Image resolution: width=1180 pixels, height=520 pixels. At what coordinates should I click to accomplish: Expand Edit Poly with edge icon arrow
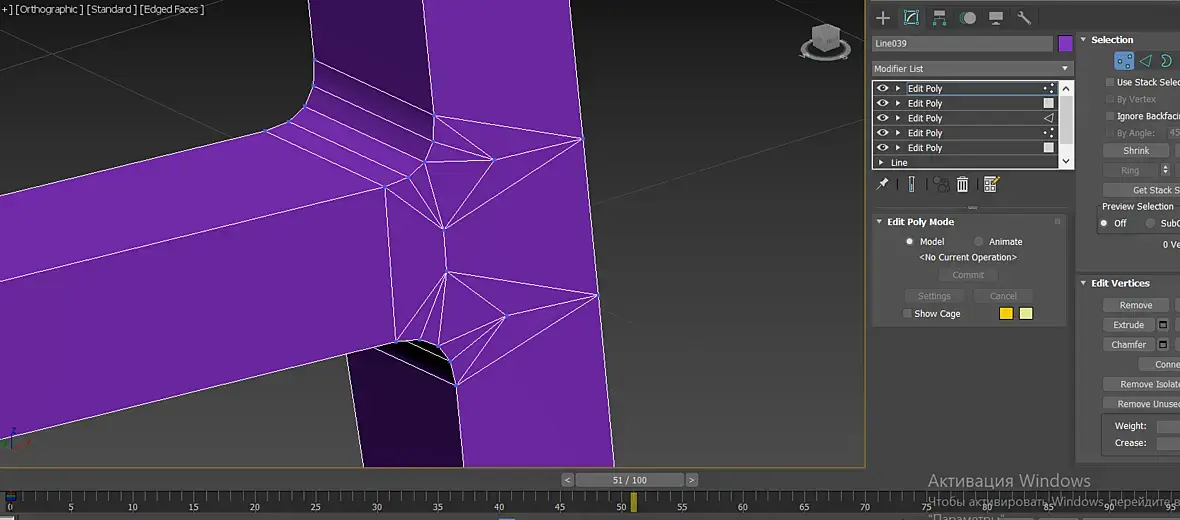tap(898, 118)
